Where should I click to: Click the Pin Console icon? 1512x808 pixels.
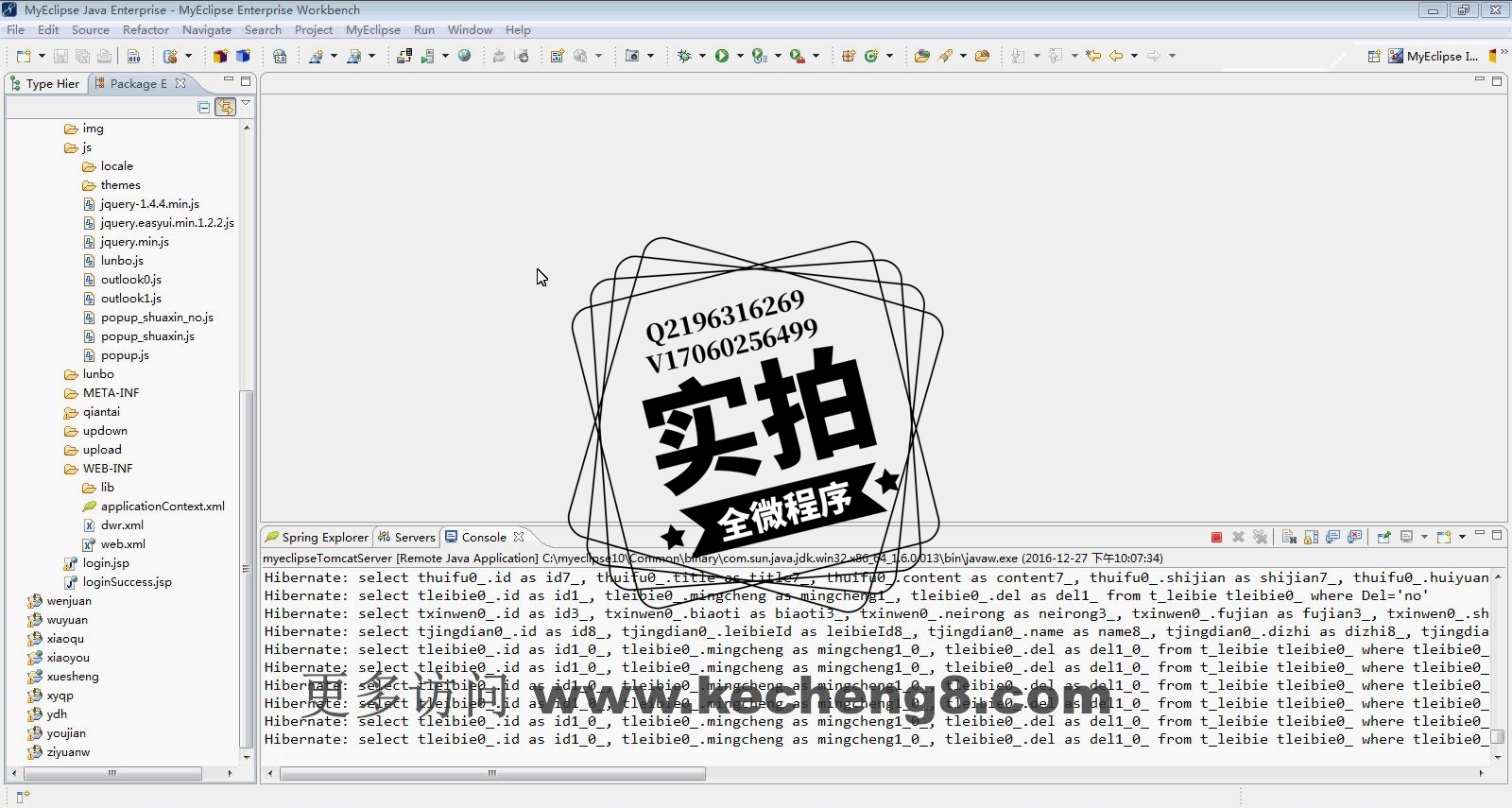click(x=1383, y=537)
